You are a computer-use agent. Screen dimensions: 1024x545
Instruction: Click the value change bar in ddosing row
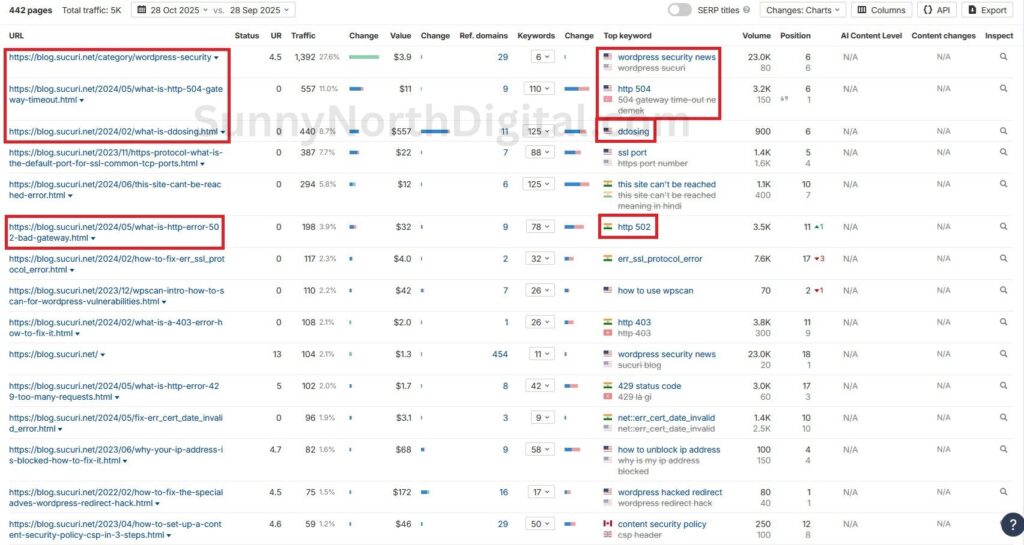435,131
